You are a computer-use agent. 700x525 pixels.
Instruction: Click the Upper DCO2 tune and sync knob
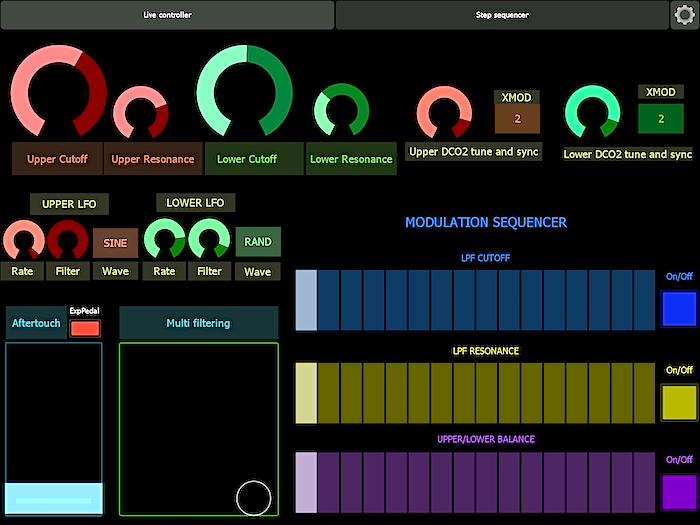pos(444,112)
